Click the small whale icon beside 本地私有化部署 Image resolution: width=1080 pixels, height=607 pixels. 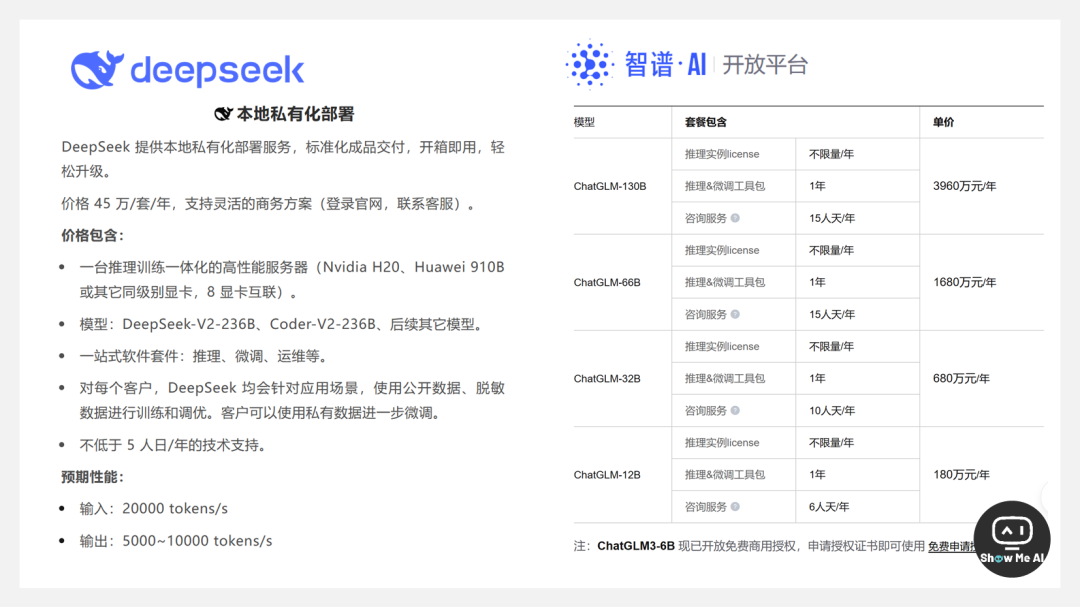(223, 114)
